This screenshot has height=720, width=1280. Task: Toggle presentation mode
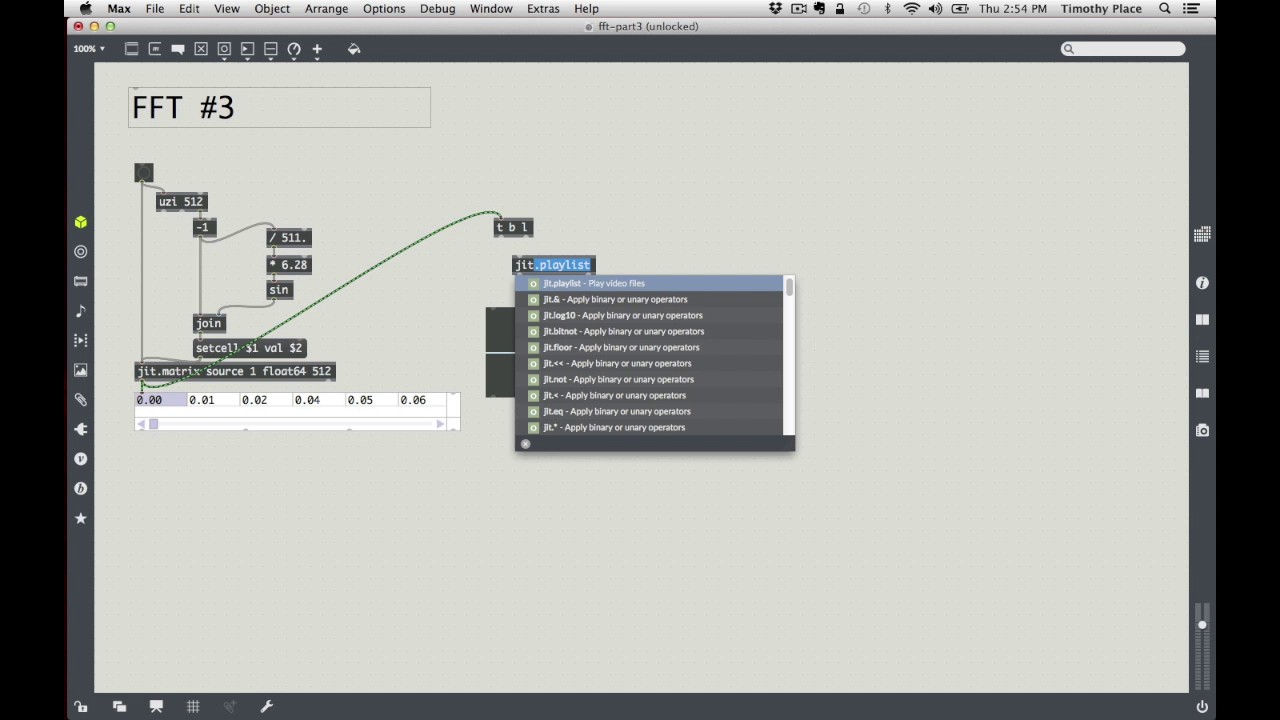[x=156, y=707]
